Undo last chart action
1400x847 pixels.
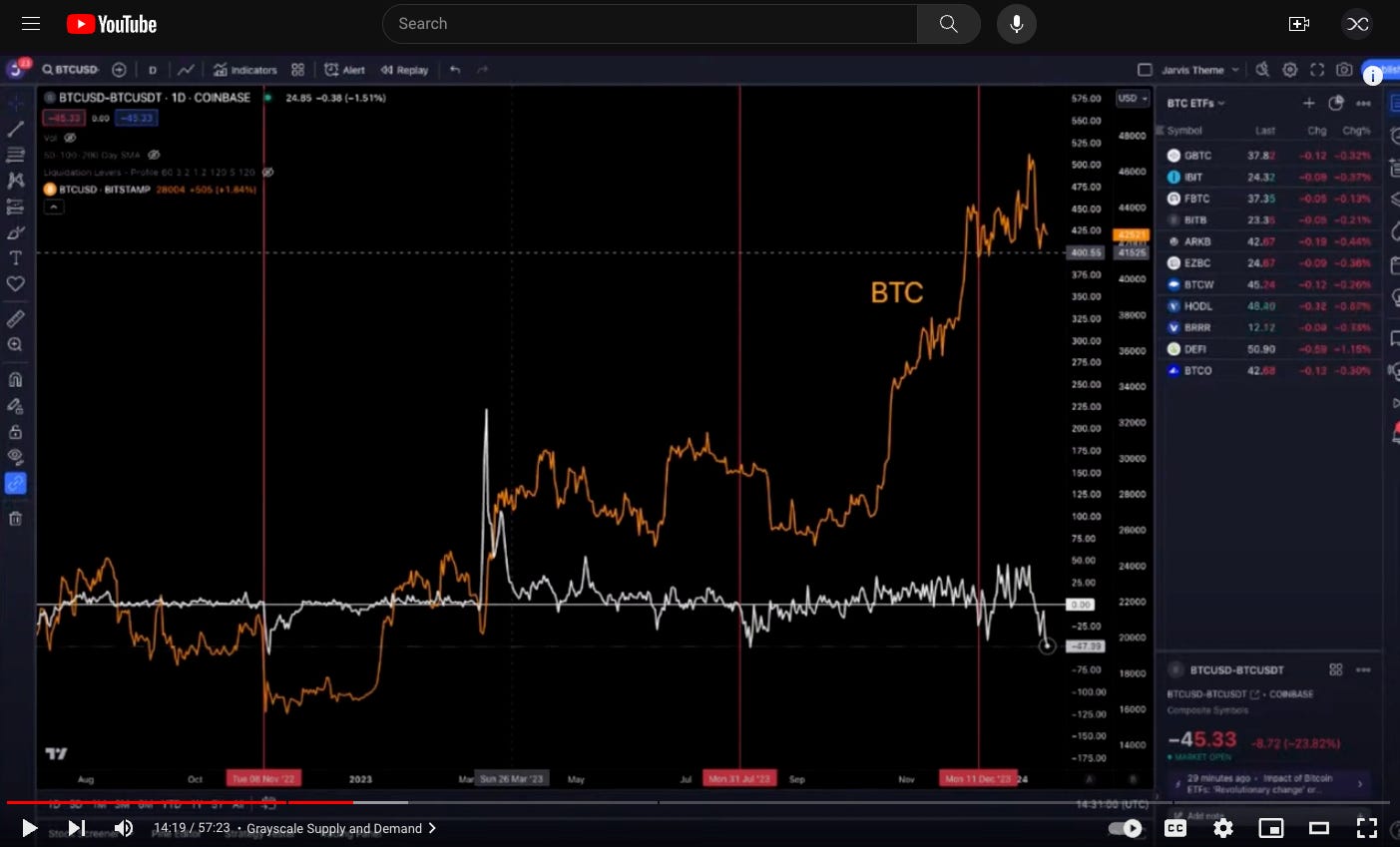pos(455,70)
